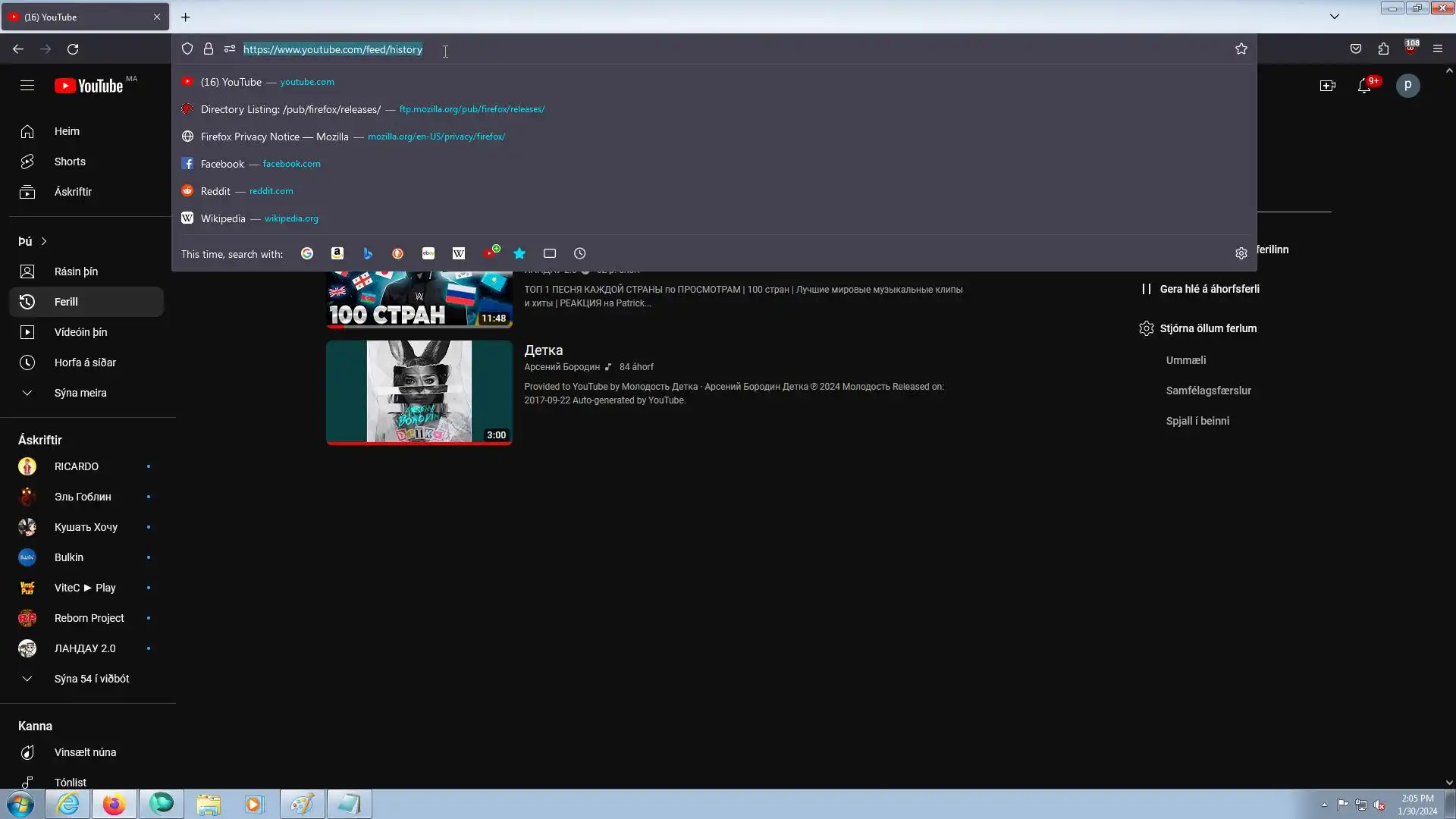The width and height of the screenshot is (1456, 819).
Task: Open the YouTube notifications bell
Action: (1364, 86)
